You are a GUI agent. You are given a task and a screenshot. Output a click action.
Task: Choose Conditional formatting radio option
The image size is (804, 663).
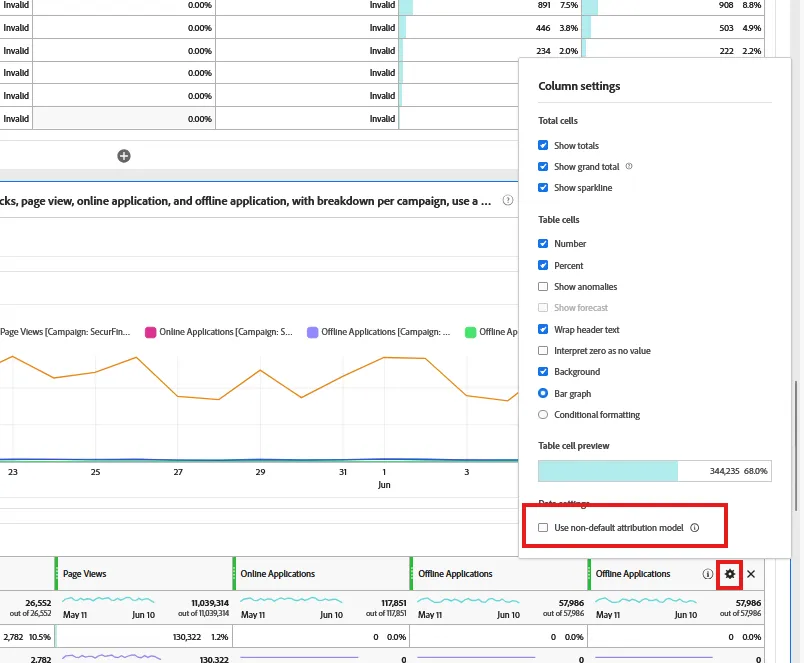coord(543,414)
